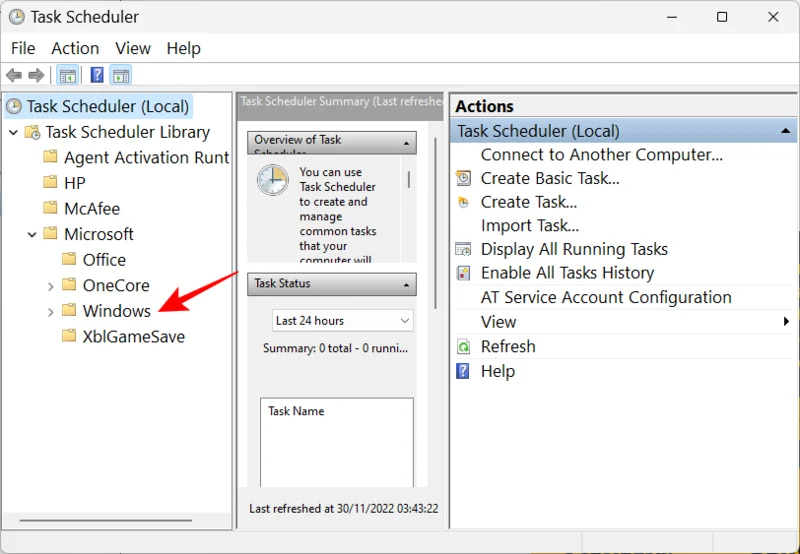Click the Display All Running Tasks icon

tap(463, 249)
